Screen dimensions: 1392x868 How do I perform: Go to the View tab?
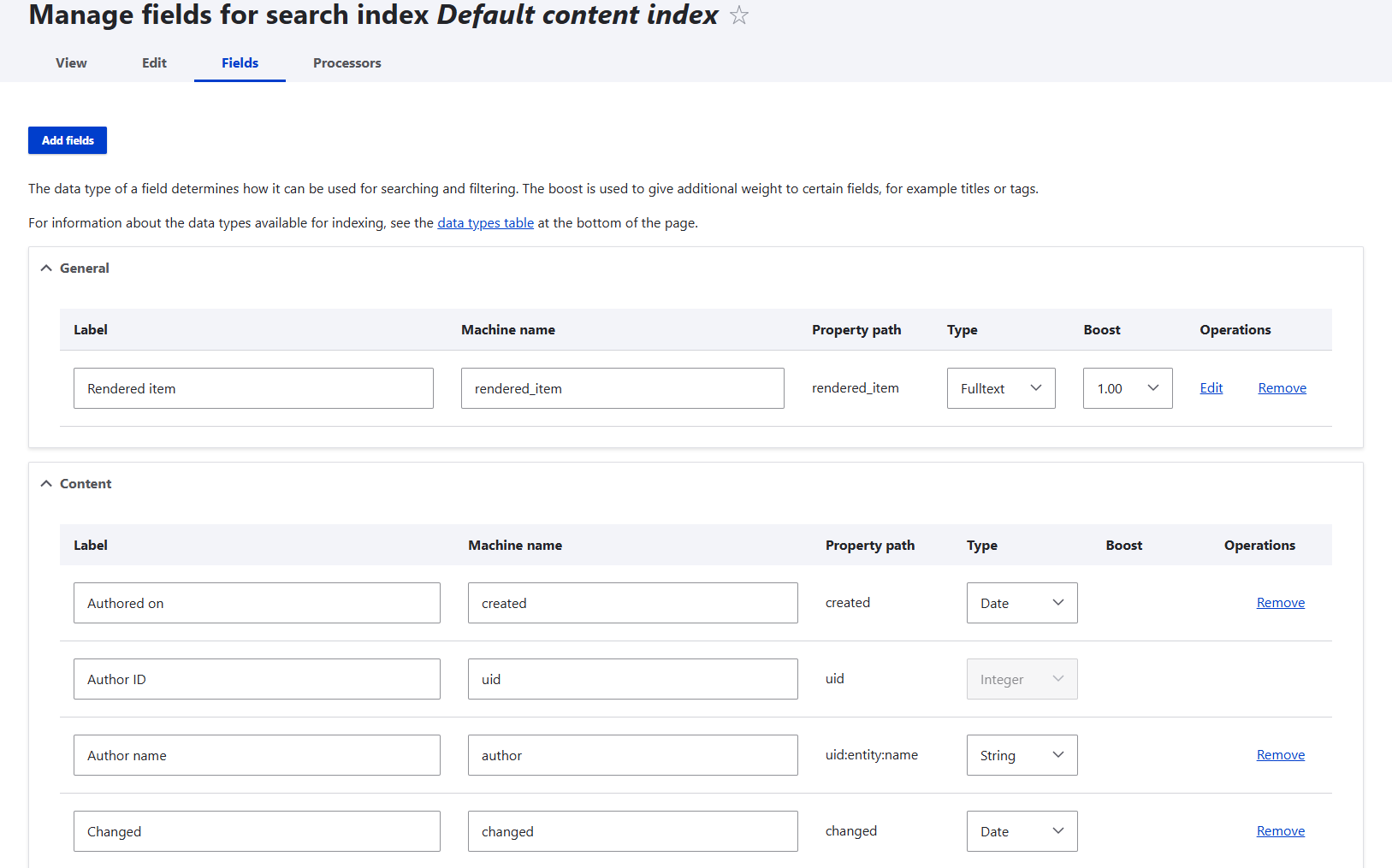click(70, 62)
